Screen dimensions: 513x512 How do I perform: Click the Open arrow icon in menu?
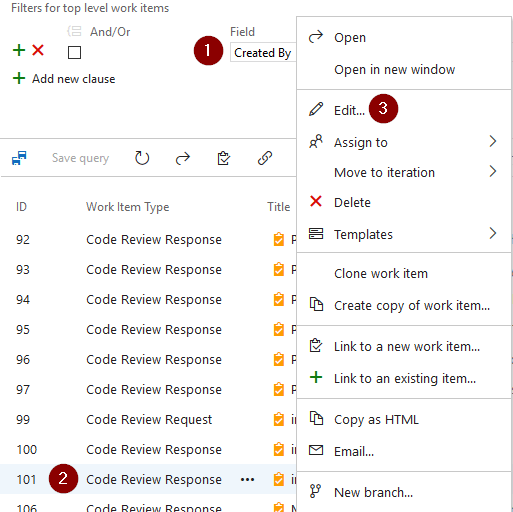click(316, 37)
